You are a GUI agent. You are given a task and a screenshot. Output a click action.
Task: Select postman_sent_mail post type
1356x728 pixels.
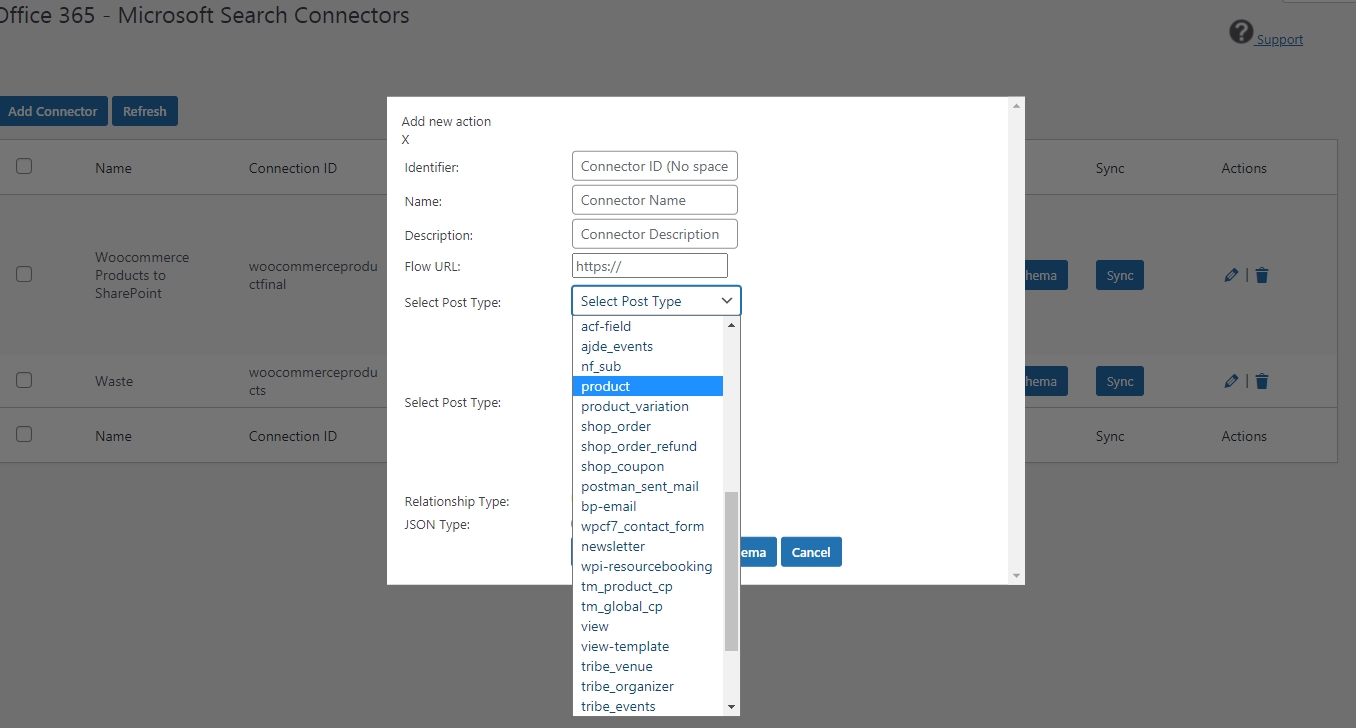coord(648,486)
